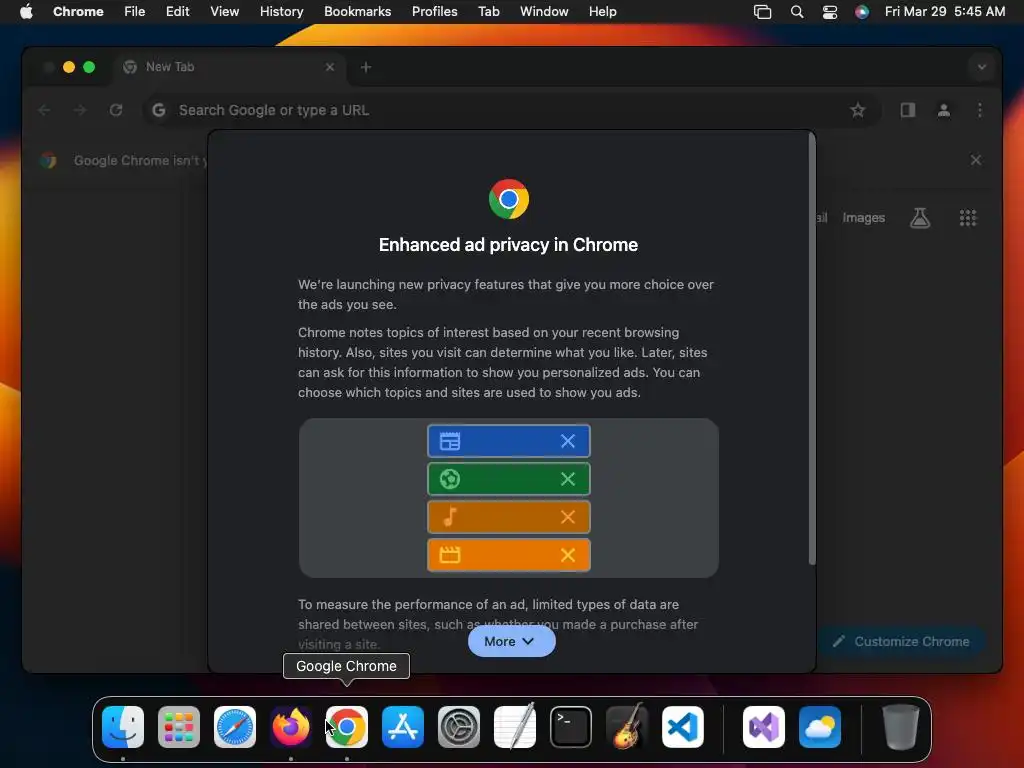Expand dialog with the More button
1024x768 pixels.
511,641
